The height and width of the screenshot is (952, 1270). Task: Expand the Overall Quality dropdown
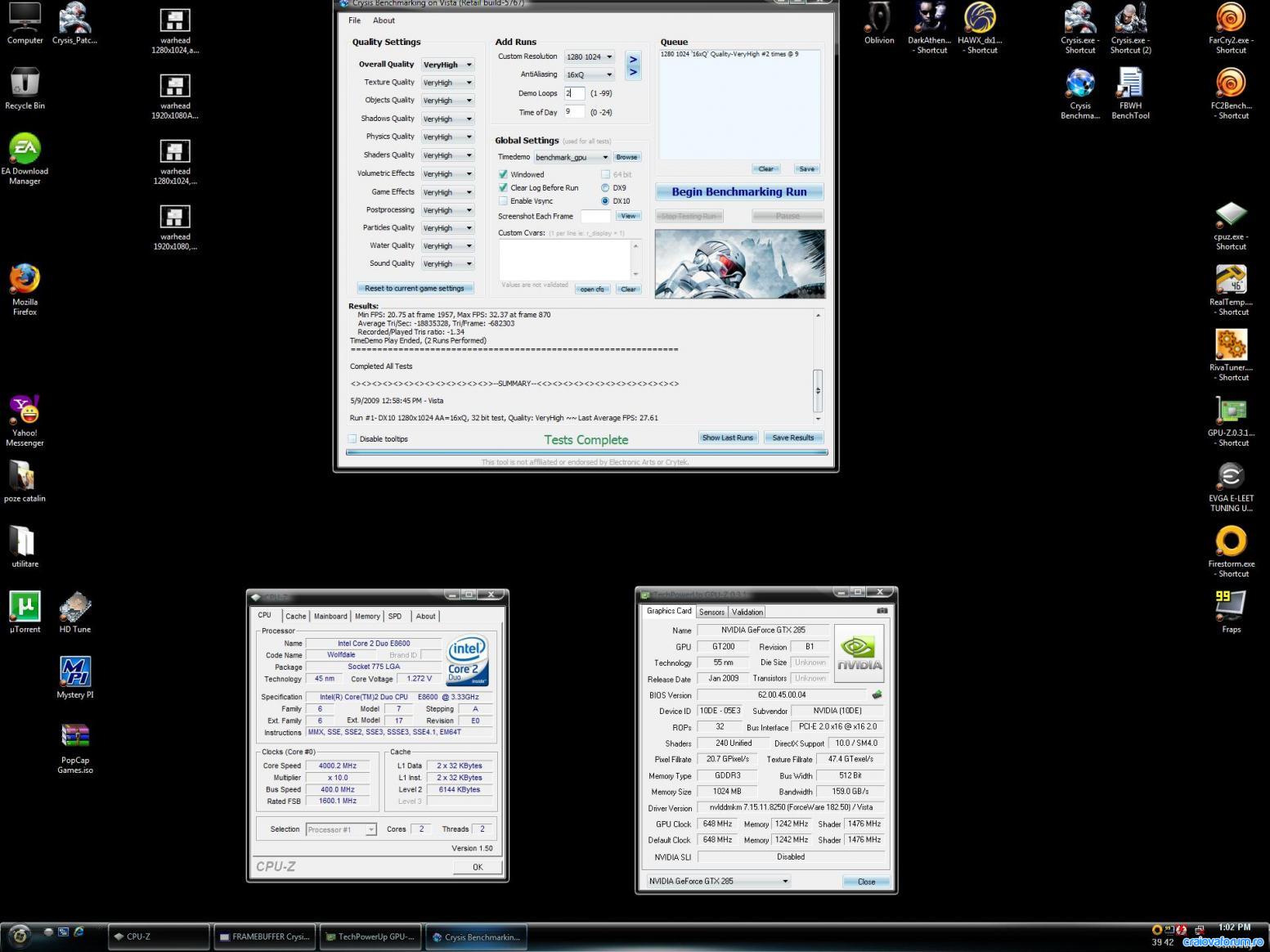447,65
